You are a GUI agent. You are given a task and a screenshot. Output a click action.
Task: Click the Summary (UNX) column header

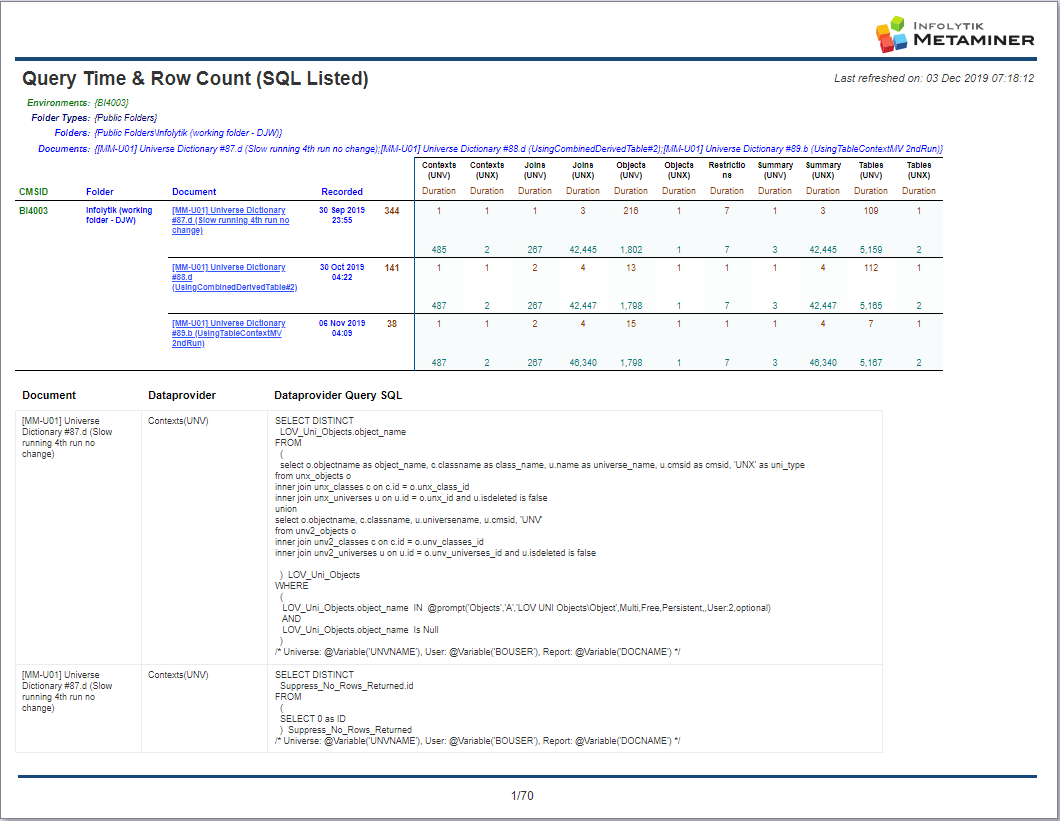coord(823,170)
